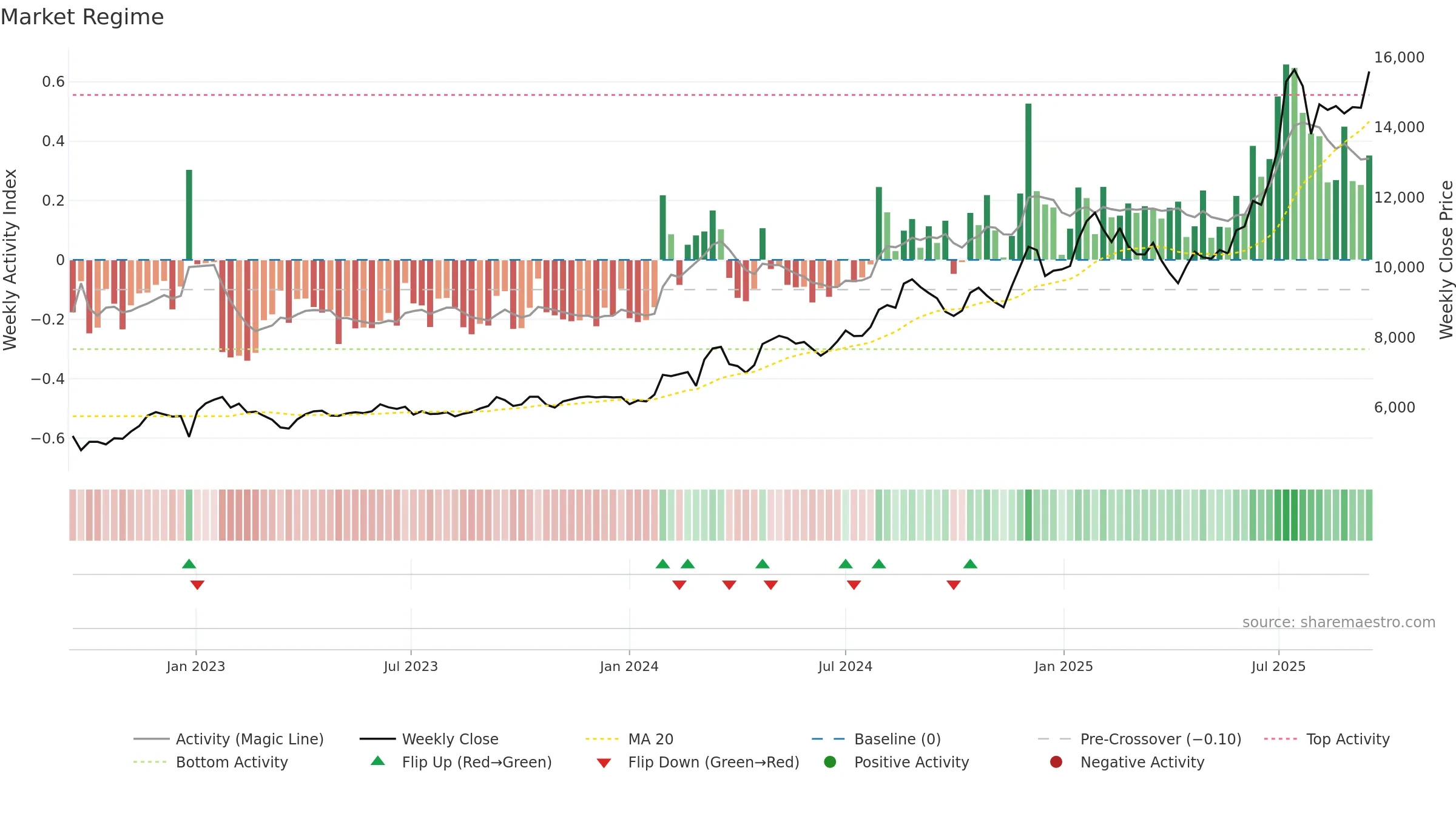Viewport: 1456px width, 819px height.
Task: Toggle the Activity (Magic Line) legend entry
Action: [229, 739]
